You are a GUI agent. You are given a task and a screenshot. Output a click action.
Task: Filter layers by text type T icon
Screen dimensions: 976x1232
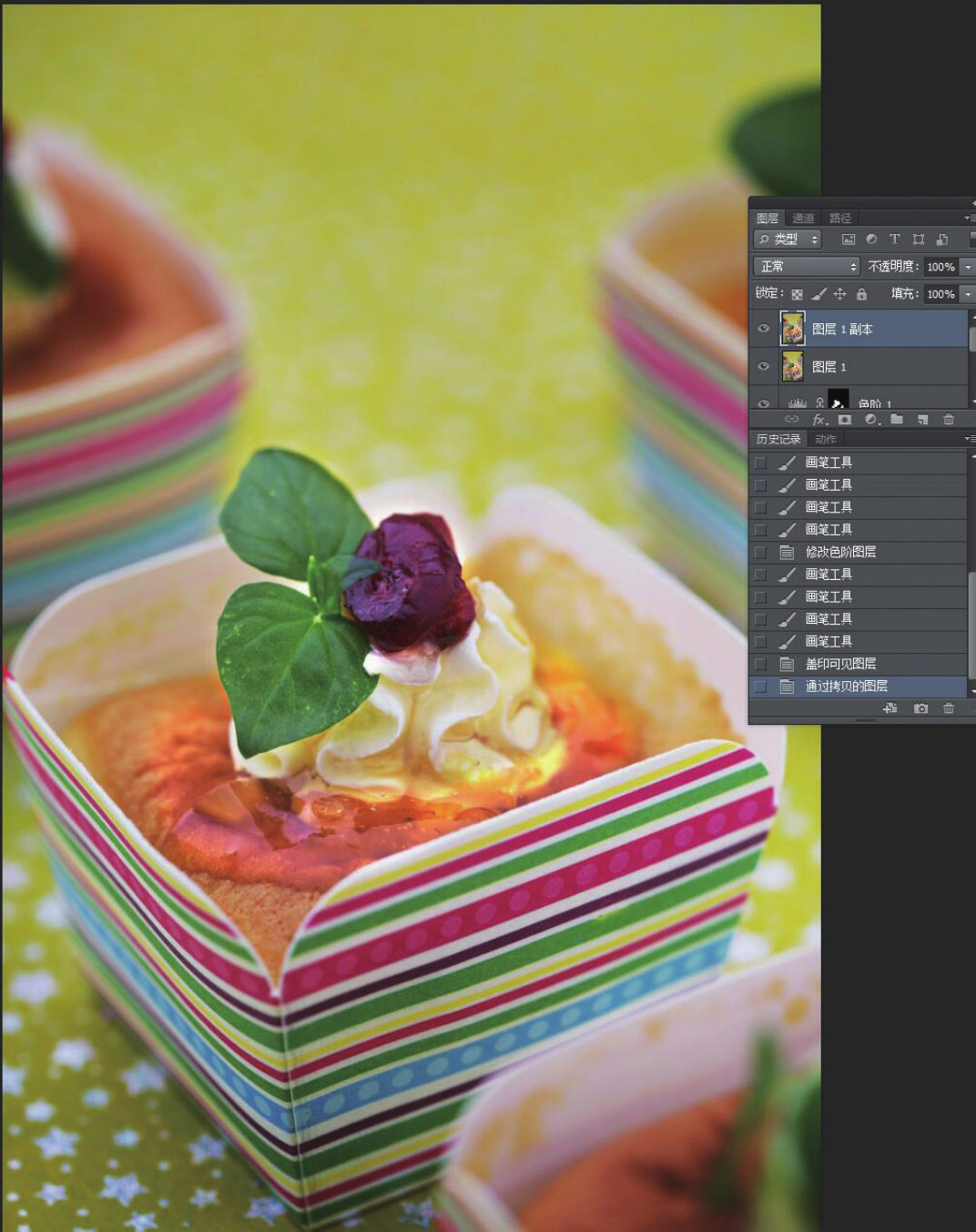894,239
